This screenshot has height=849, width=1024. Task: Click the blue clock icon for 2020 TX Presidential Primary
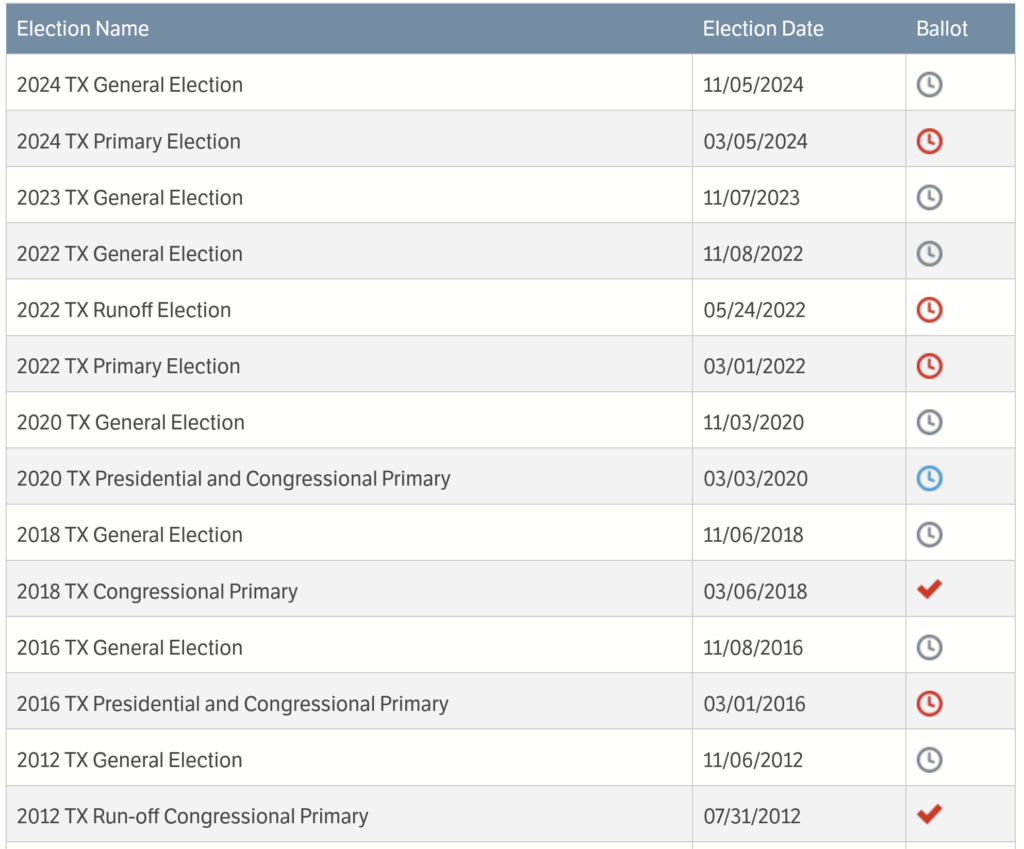coord(929,479)
